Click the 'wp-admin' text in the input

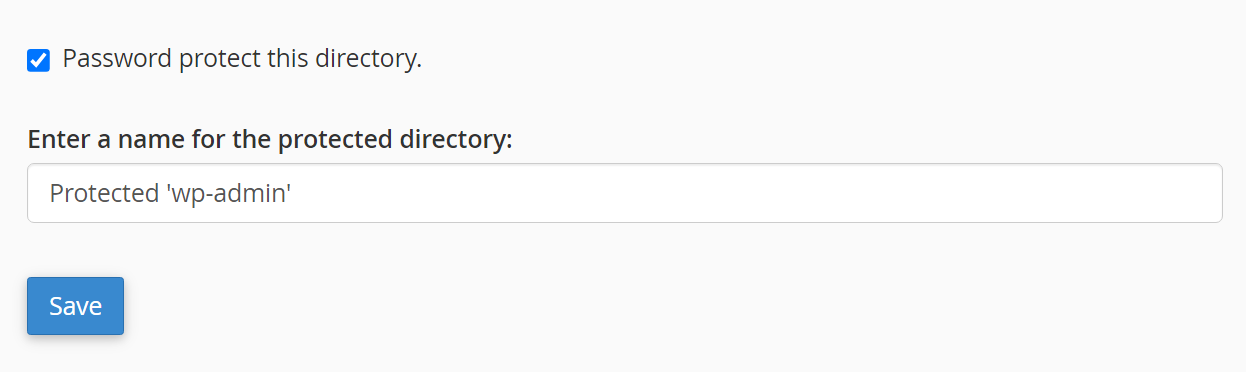(228, 194)
